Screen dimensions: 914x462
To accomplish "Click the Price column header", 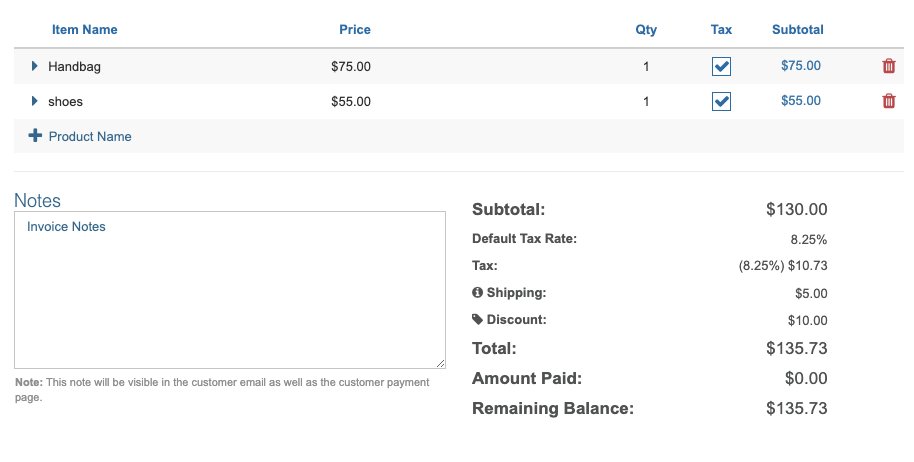I will click(x=355, y=30).
